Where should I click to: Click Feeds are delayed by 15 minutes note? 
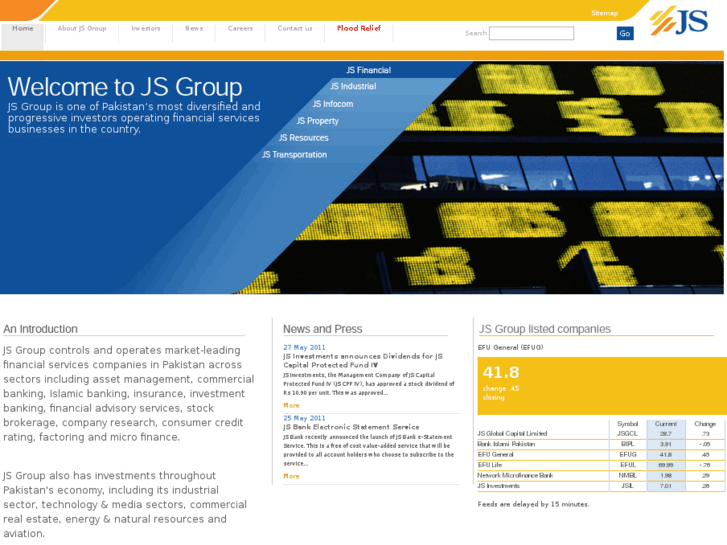533,504
